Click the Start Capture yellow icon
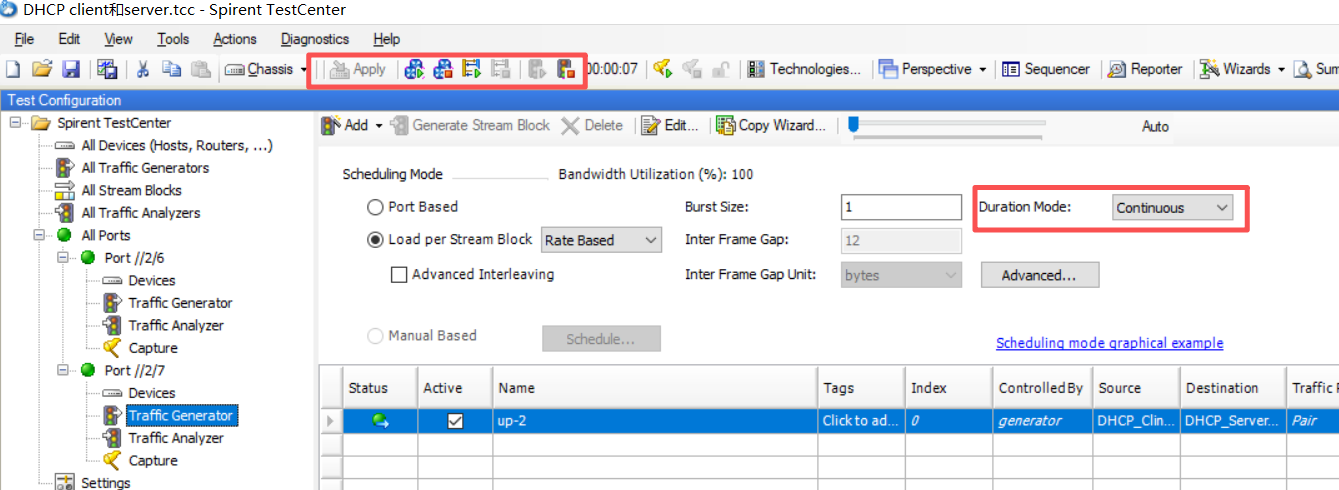Screen dimensions: 1339x490 662,69
